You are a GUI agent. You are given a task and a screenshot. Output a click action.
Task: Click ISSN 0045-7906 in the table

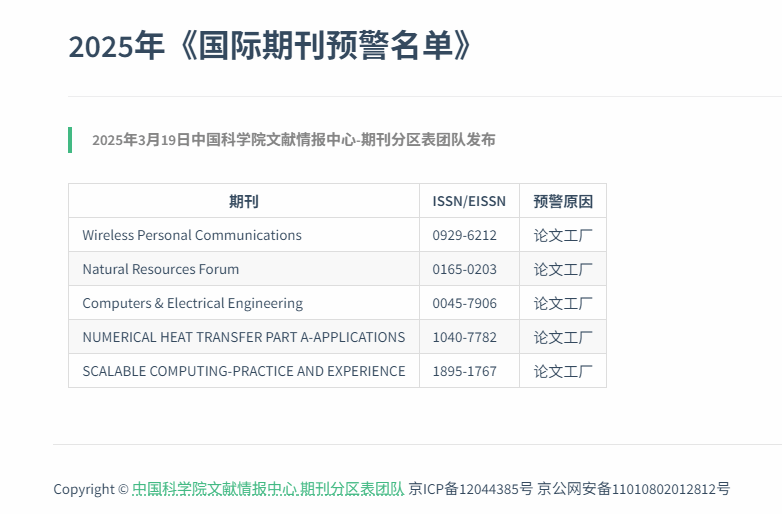(464, 303)
